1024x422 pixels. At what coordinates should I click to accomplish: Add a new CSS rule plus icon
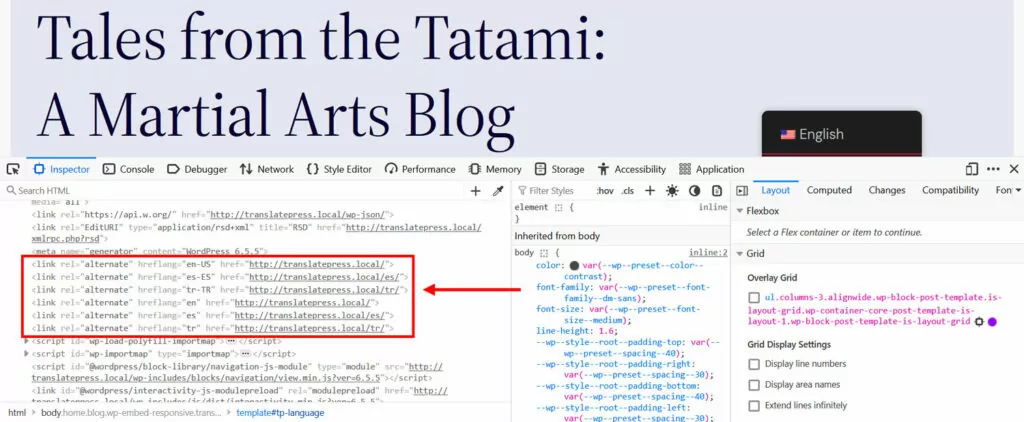tap(650, 191)
